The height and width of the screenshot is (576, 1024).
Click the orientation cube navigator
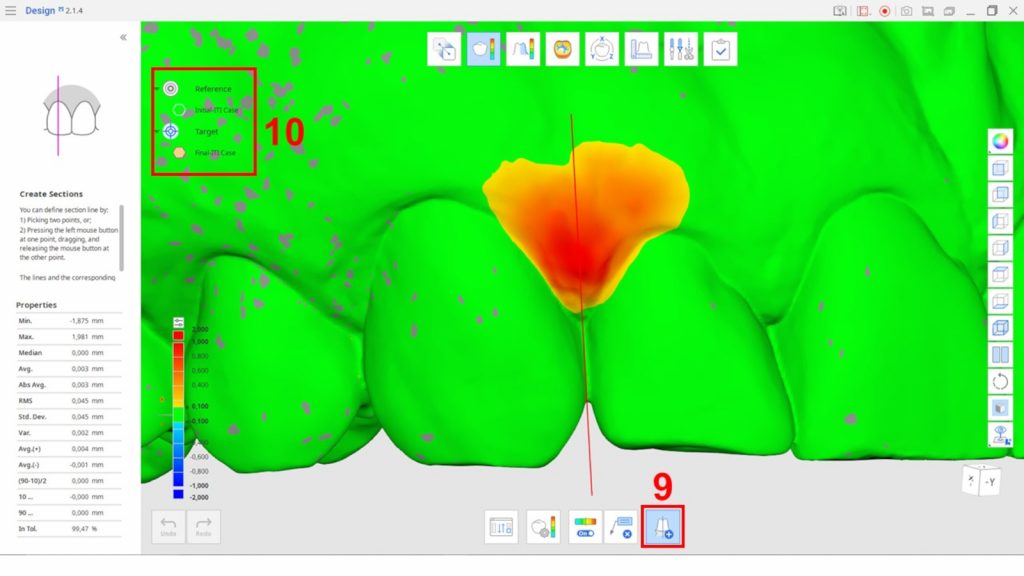pos(982,481)
